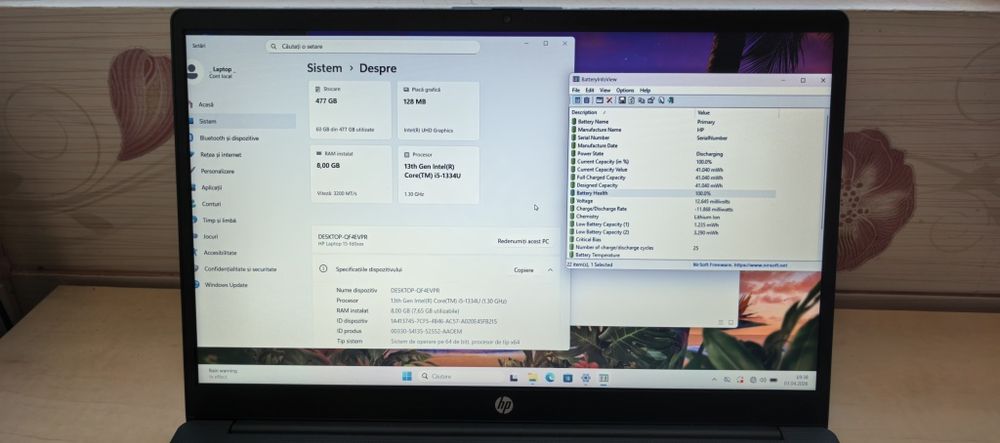Click the first icon in the BatteryInfoView toolbar
This screenshot has height=443, width=1000.
(577, 101)
